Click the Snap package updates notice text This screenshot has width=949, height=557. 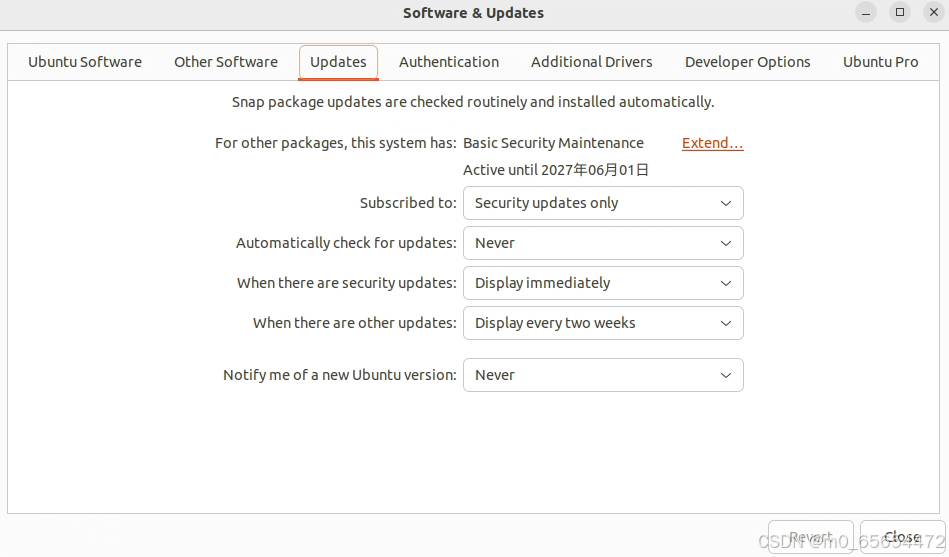point(473,102)
